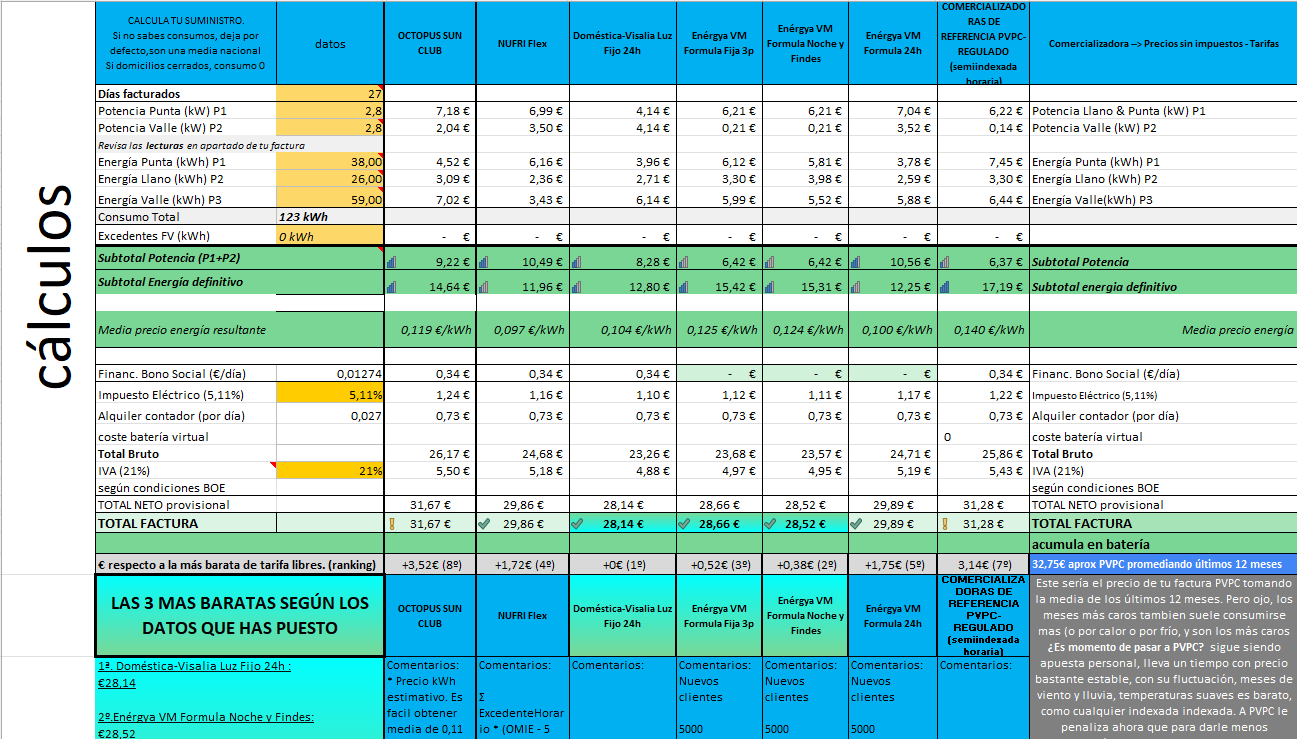This screenshot has width=1297, height=739.
Task: Select the IVA input cell showing 21%
Action: (x=330, y=471)
